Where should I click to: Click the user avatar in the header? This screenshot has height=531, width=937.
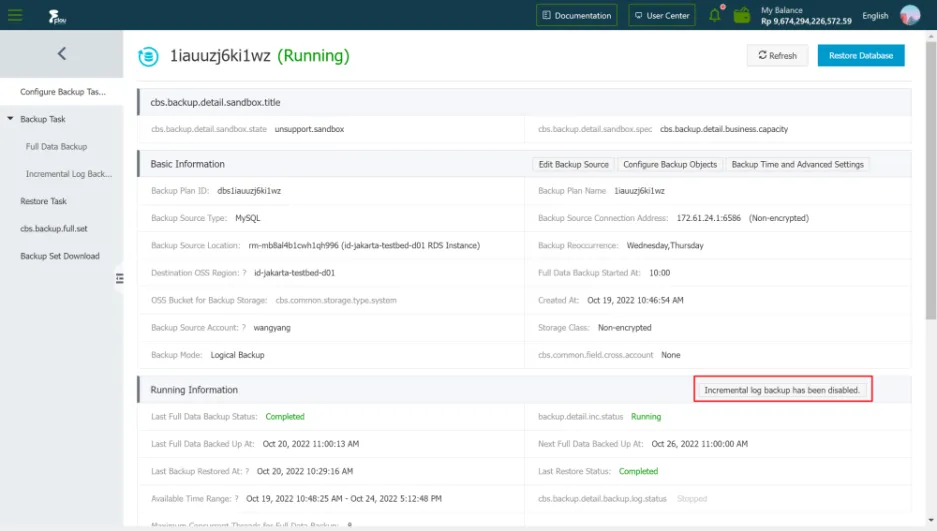[x=910, y=15]
